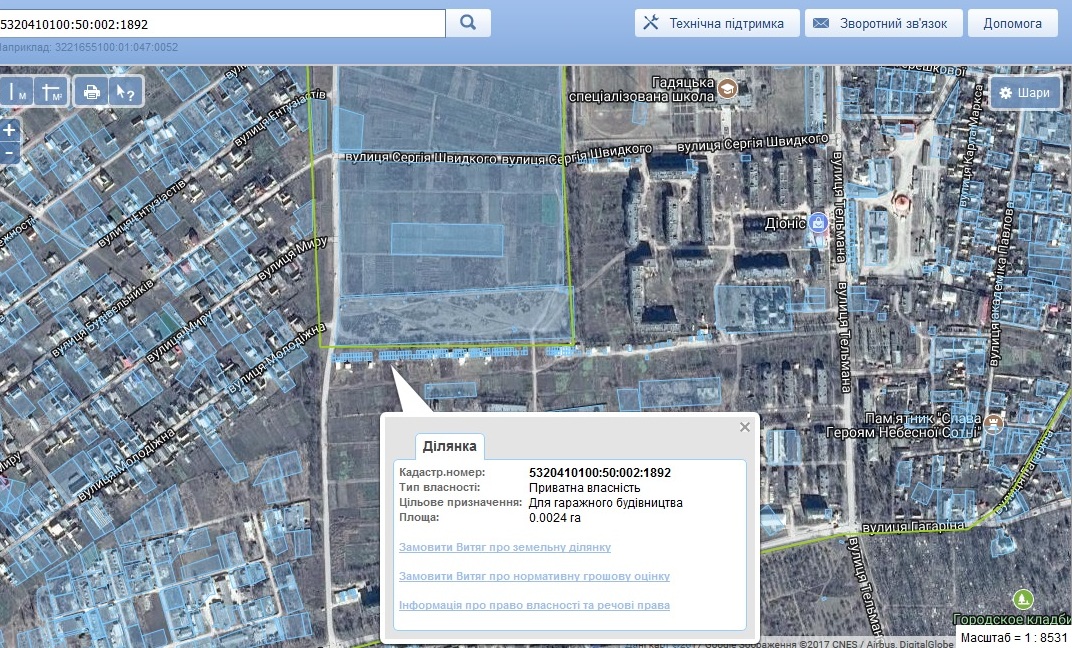Image resolution: width=1072 pixels, height=648 pixels.
Task: Click the Пам'ятник Слава monument marker
Action: (993, 423)
